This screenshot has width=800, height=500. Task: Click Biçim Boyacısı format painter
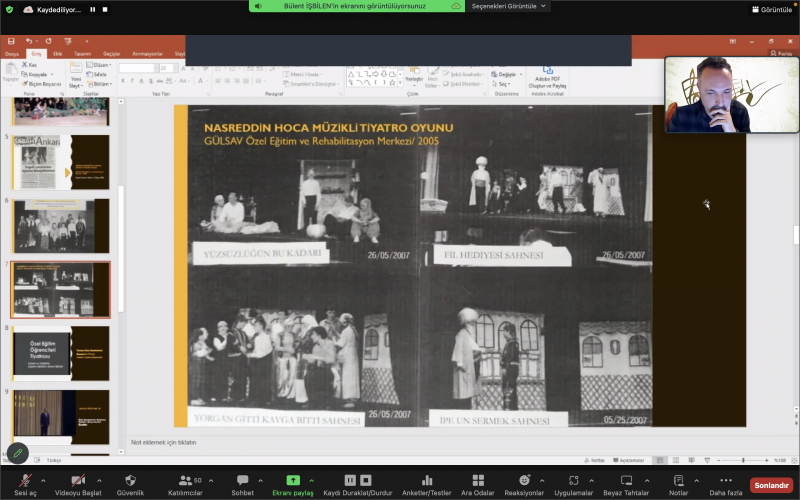(42, 84)
